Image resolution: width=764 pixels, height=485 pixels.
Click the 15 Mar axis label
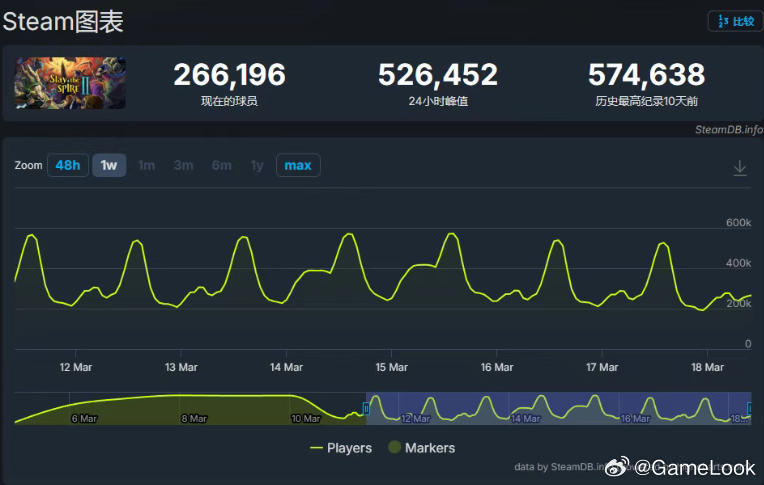pyautogui.click(x=391, y=368)
